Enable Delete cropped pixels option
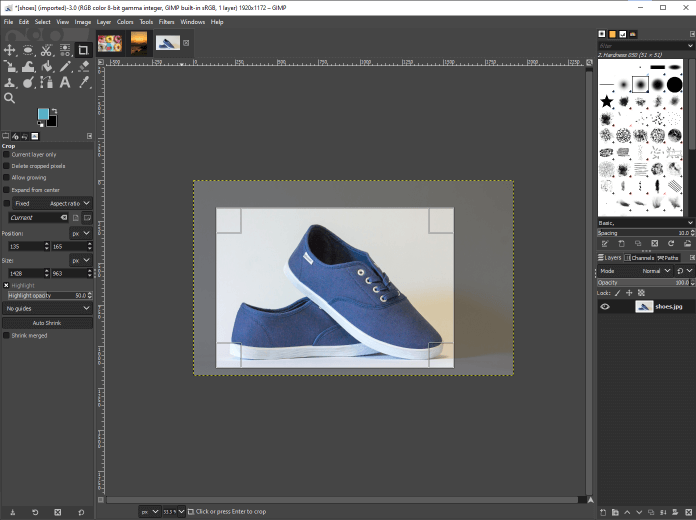696x520 pixels. [x=6, y=166]
